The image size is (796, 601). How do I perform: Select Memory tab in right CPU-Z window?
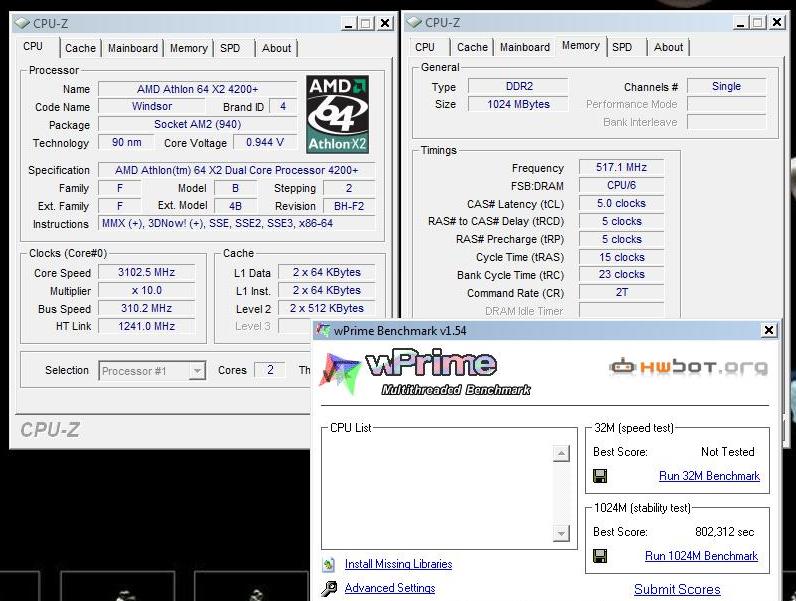click(580, 45)
